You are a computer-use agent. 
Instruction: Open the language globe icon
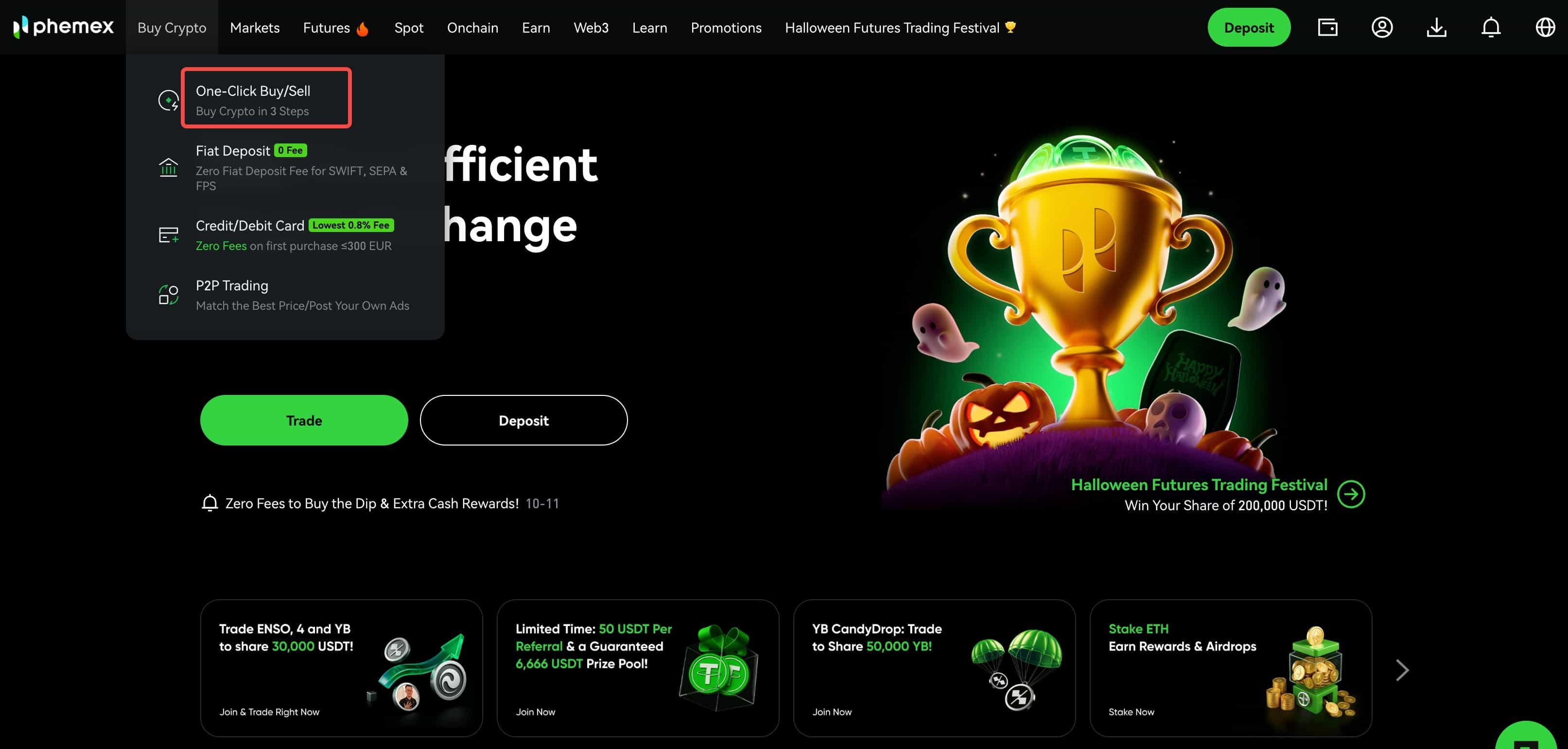1545,27
